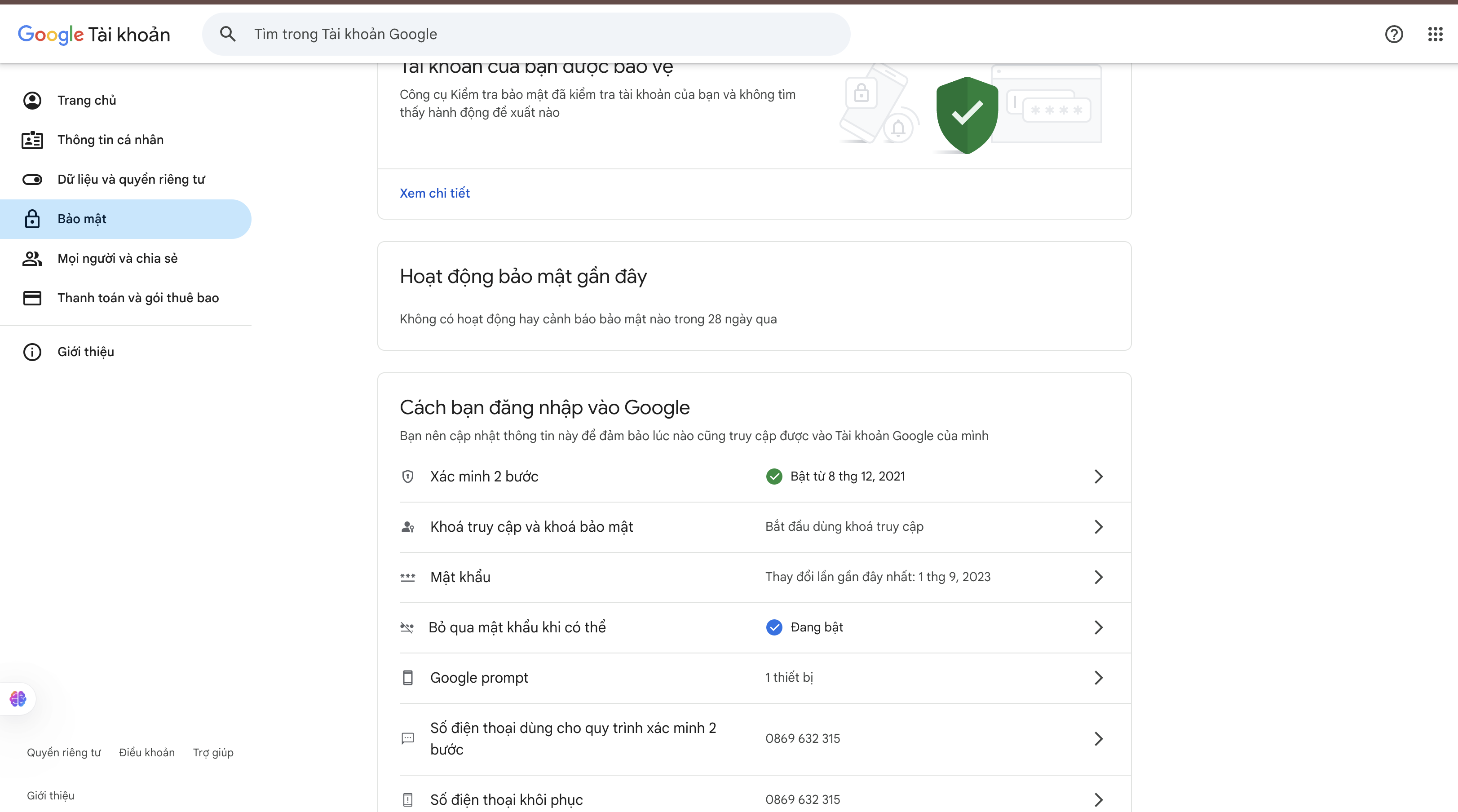Select Mọi người và chia sẻ
Screen dimensions: 1458x812
point(117,258)
